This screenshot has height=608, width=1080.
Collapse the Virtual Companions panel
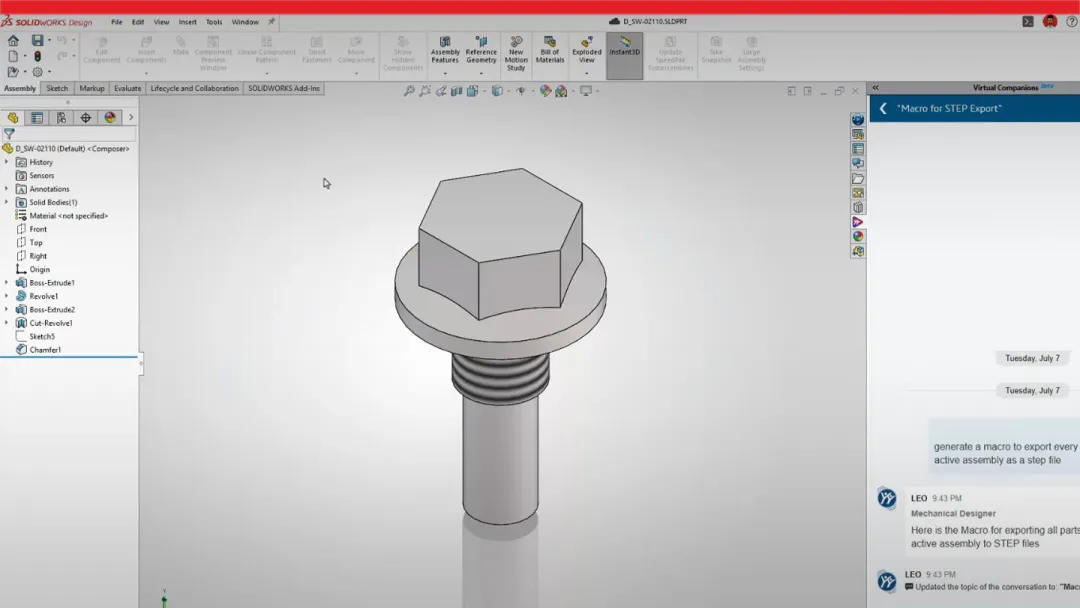[875, 88]
